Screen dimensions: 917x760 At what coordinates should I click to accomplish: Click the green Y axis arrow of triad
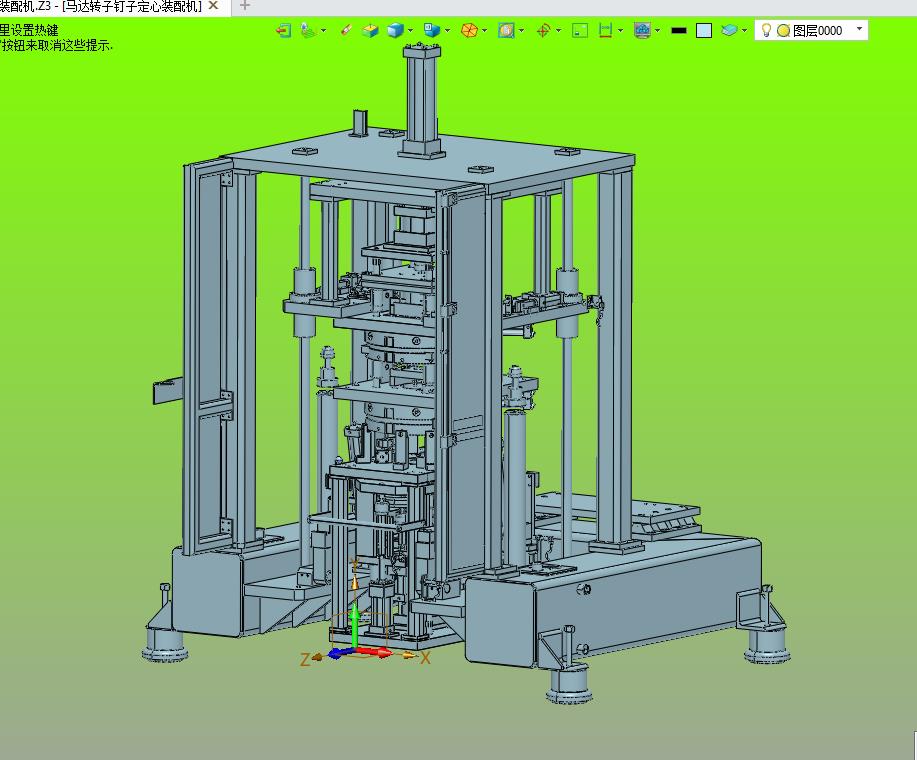(x=354, y=627)
